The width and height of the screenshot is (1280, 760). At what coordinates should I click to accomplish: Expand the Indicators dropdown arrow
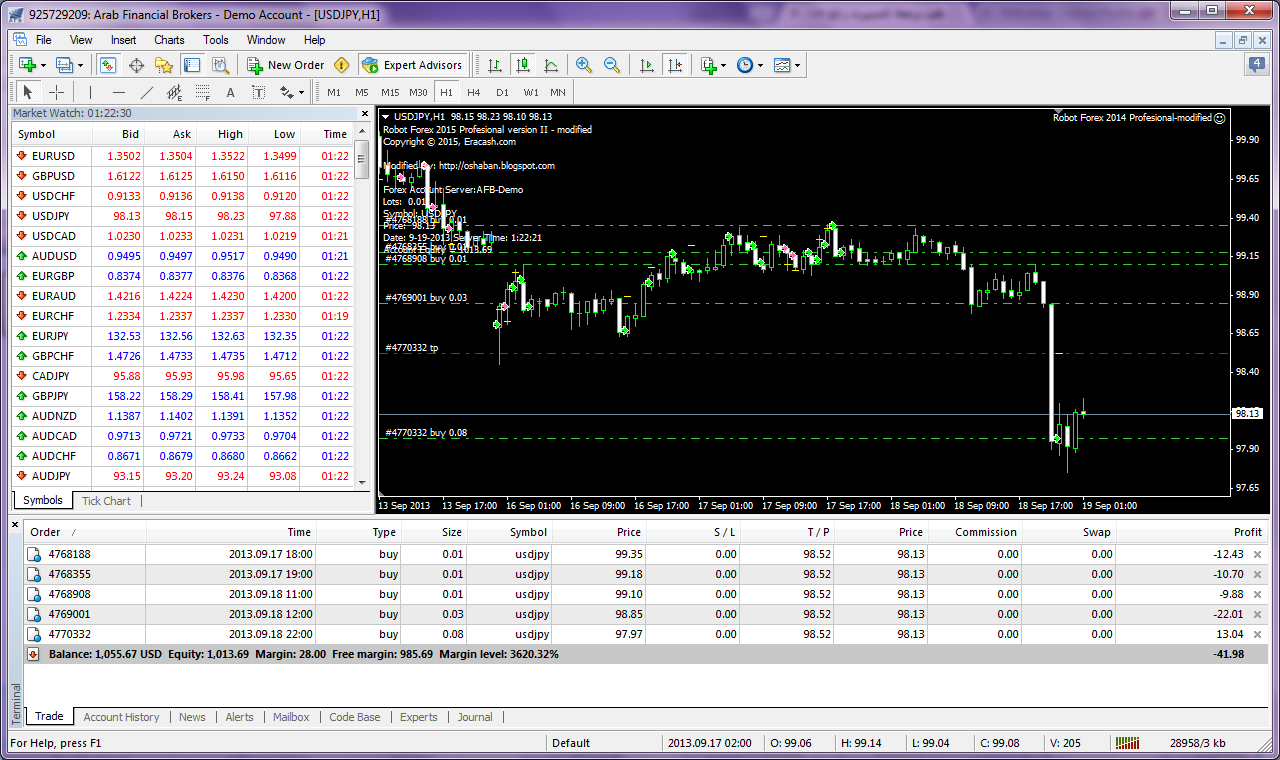point(723,65)
